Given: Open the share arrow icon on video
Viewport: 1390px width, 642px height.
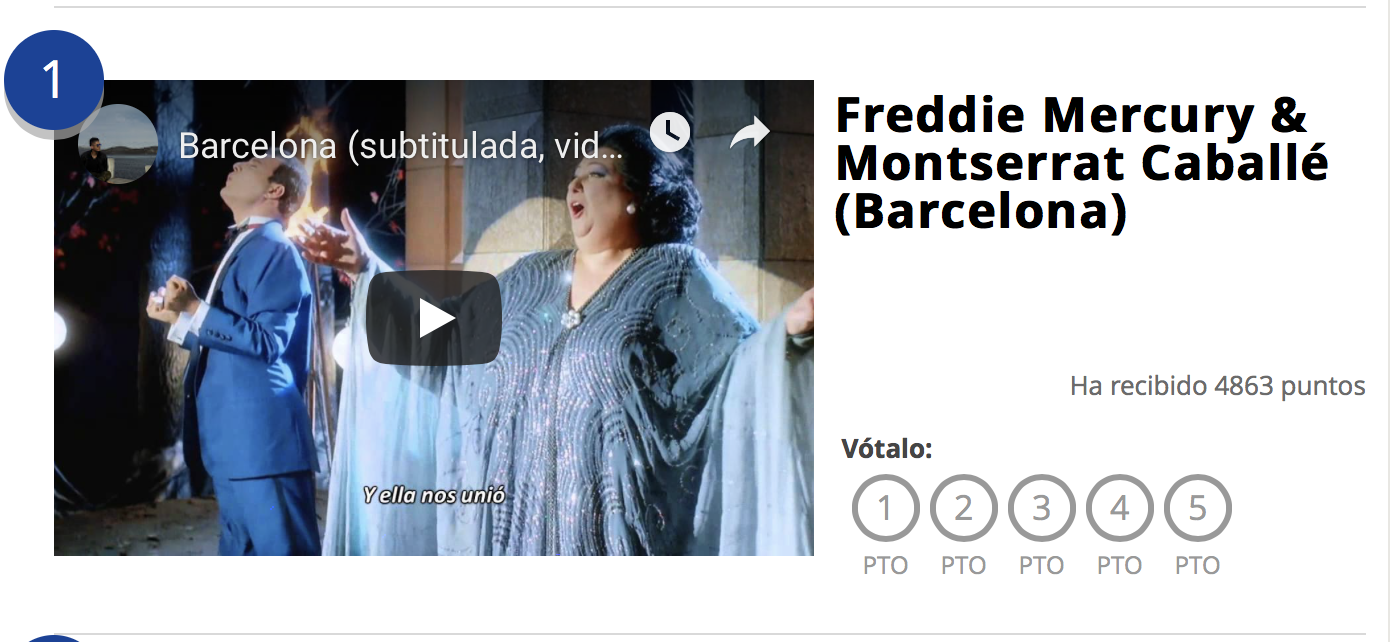Looking at the screenshot, I should (x=749, y=132).
